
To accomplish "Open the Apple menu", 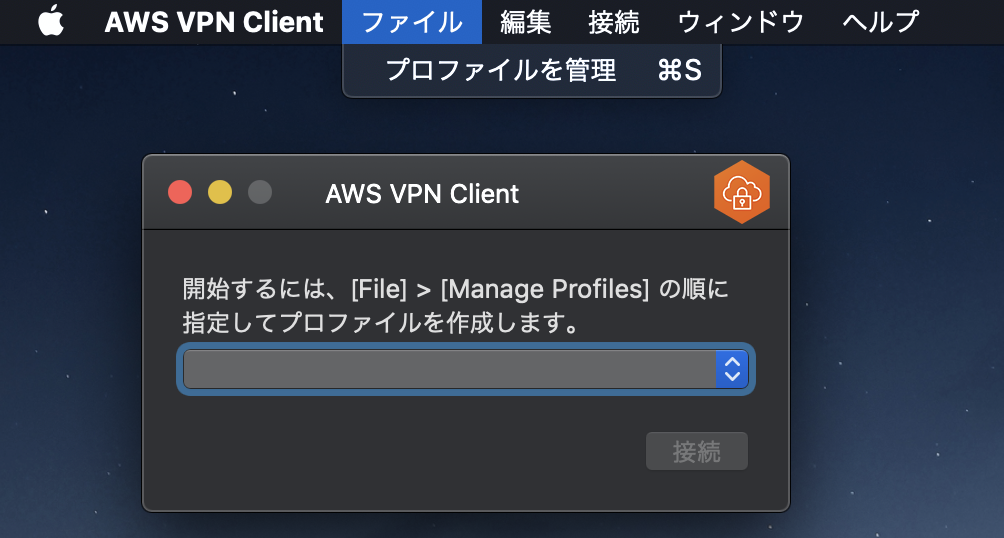I will pos(51,21).
